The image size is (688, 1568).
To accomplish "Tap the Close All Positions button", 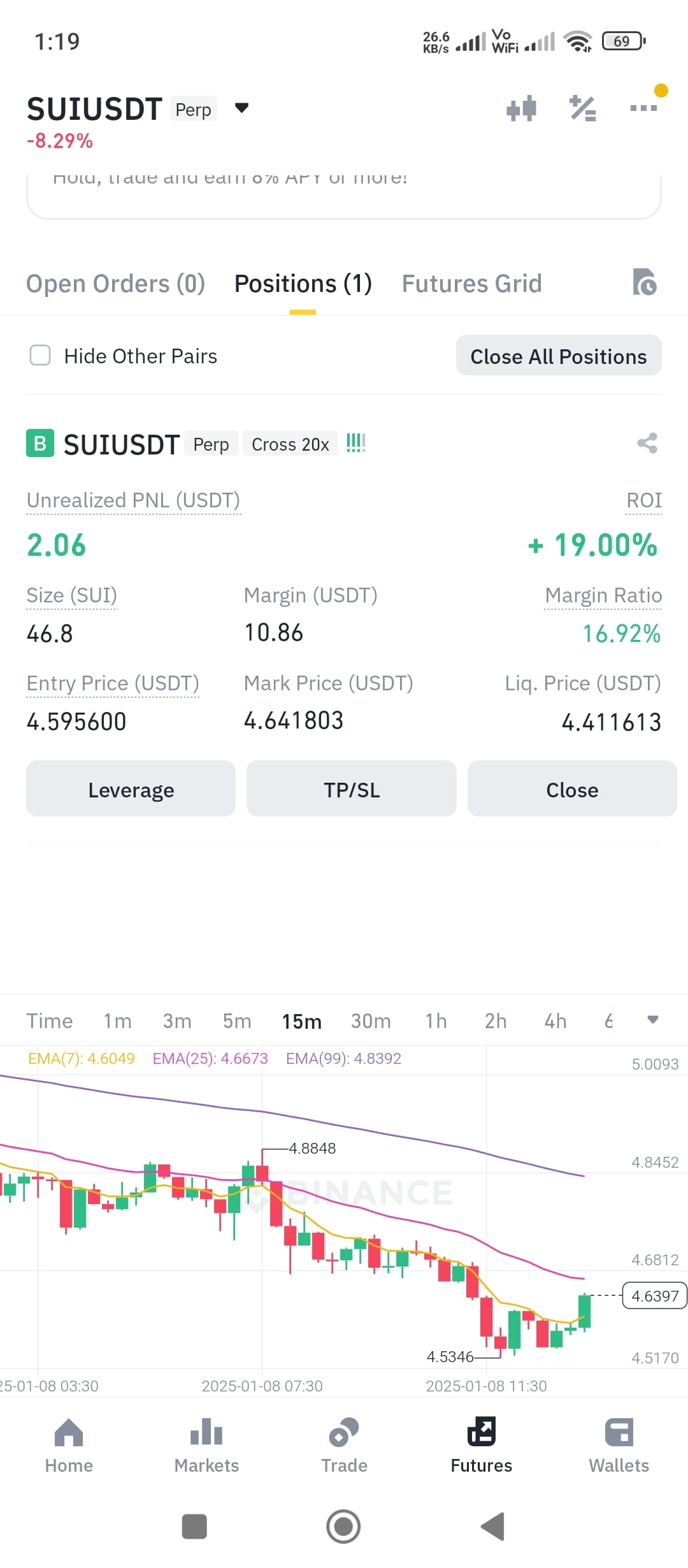I will (x=559, y=356).
